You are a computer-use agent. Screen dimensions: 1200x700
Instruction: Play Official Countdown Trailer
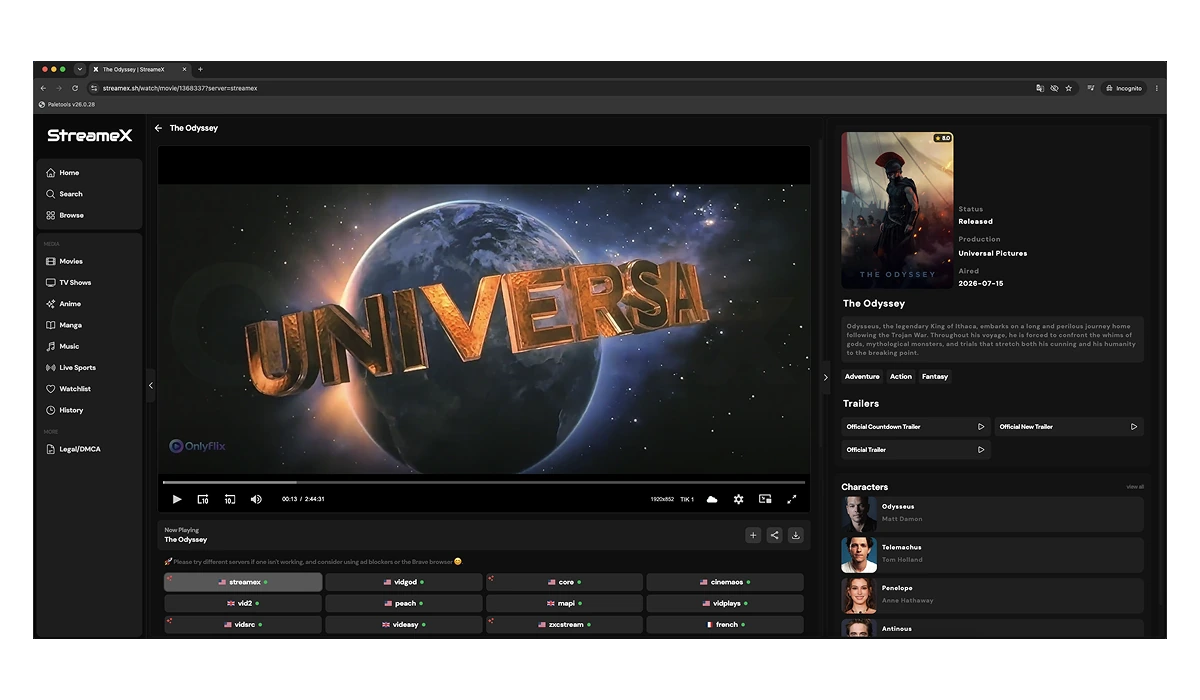tap(916, 427)
